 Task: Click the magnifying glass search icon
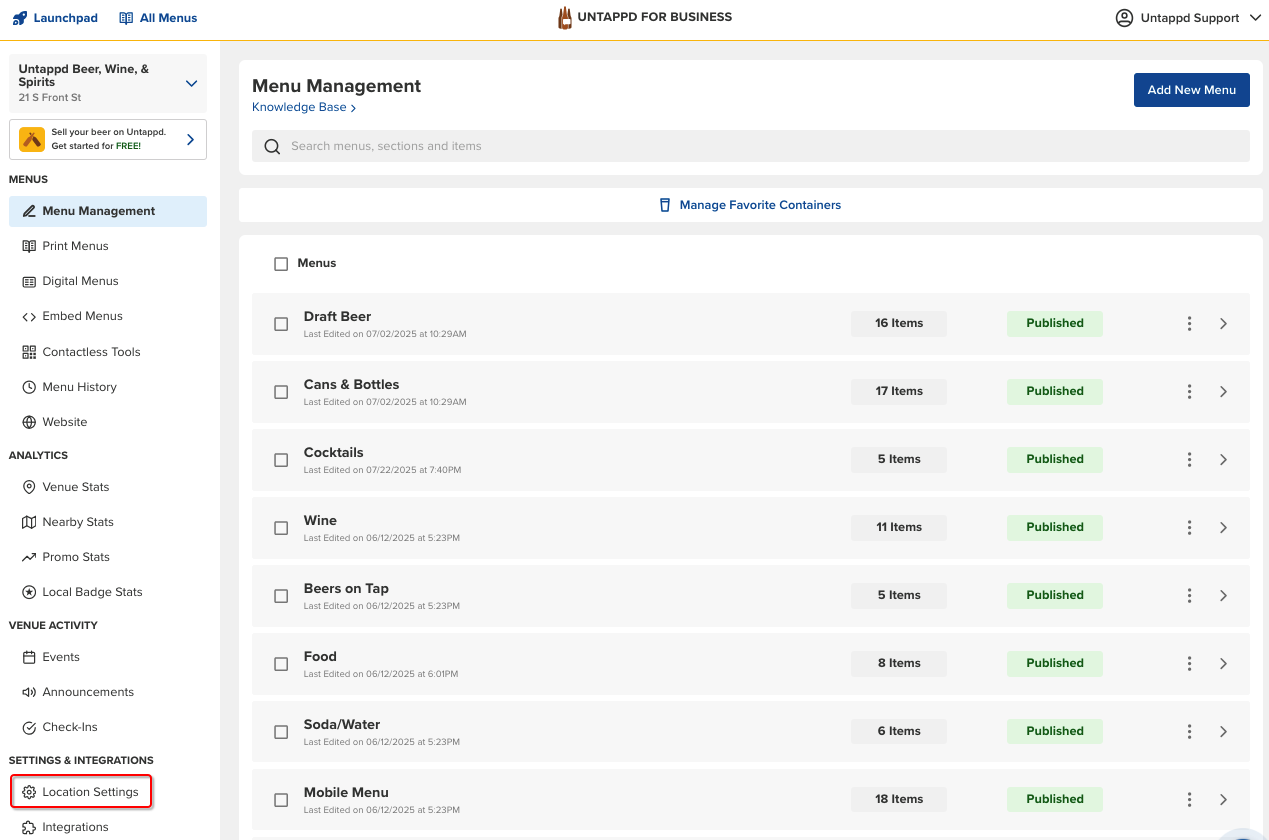(272, 146)
